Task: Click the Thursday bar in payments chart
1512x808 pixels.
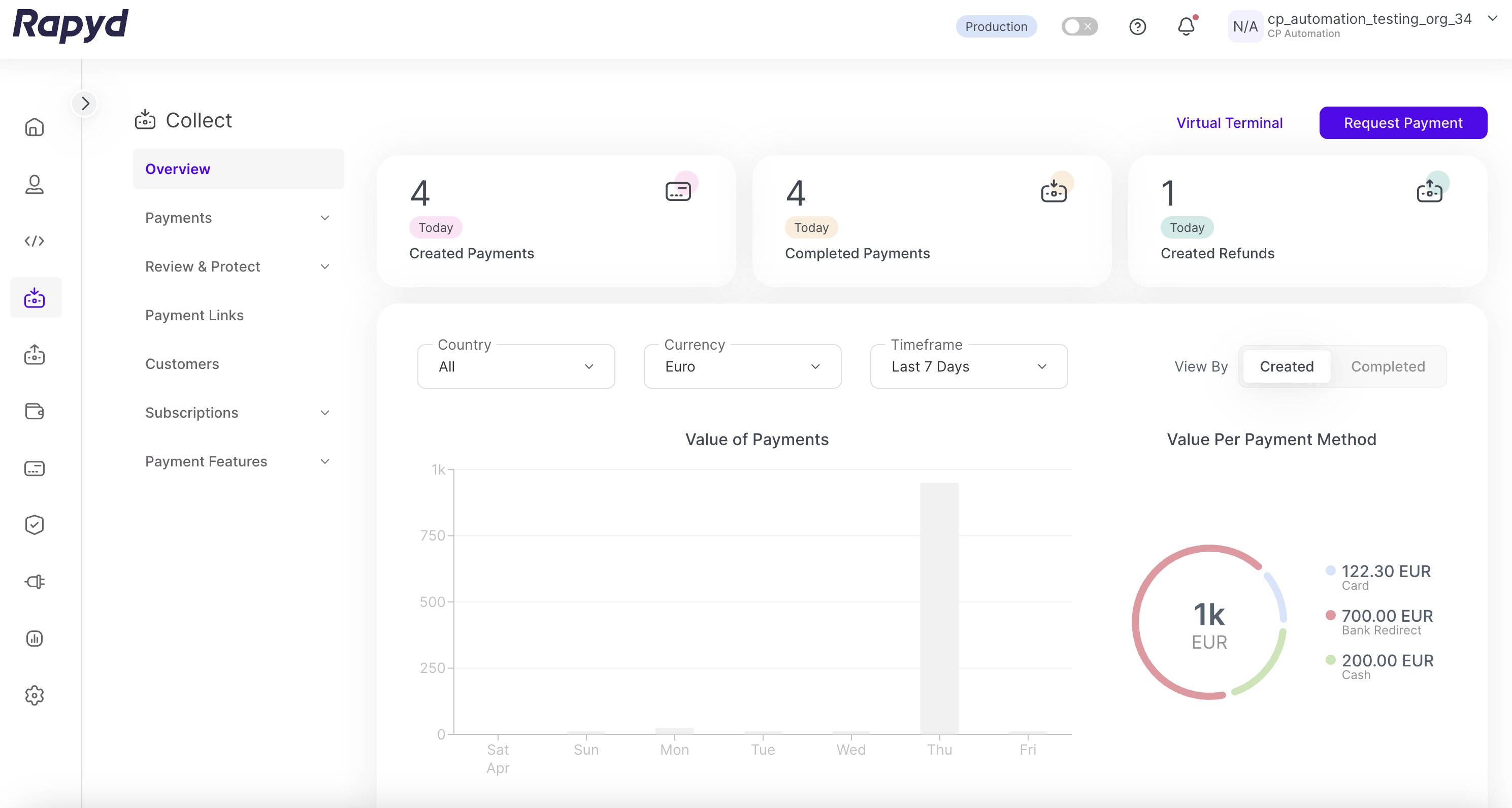Action: (x=939, y=608)
